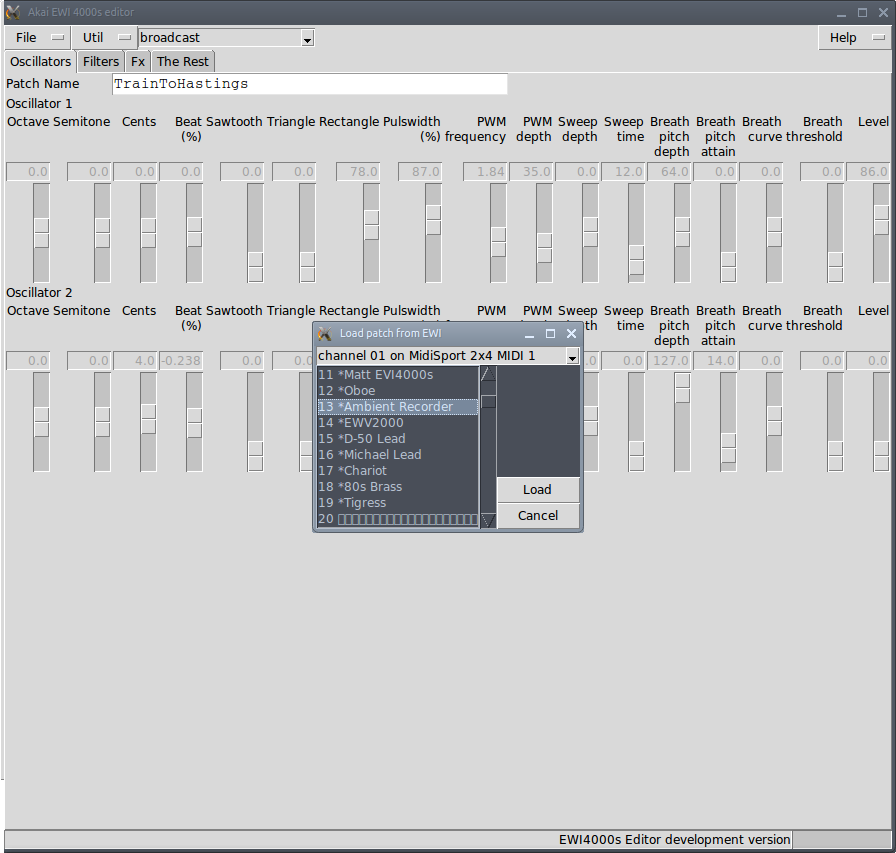Click Load patch dialog window icon
Image resolution: width=896 pixels, height=853 pixels.
[325, 334]
